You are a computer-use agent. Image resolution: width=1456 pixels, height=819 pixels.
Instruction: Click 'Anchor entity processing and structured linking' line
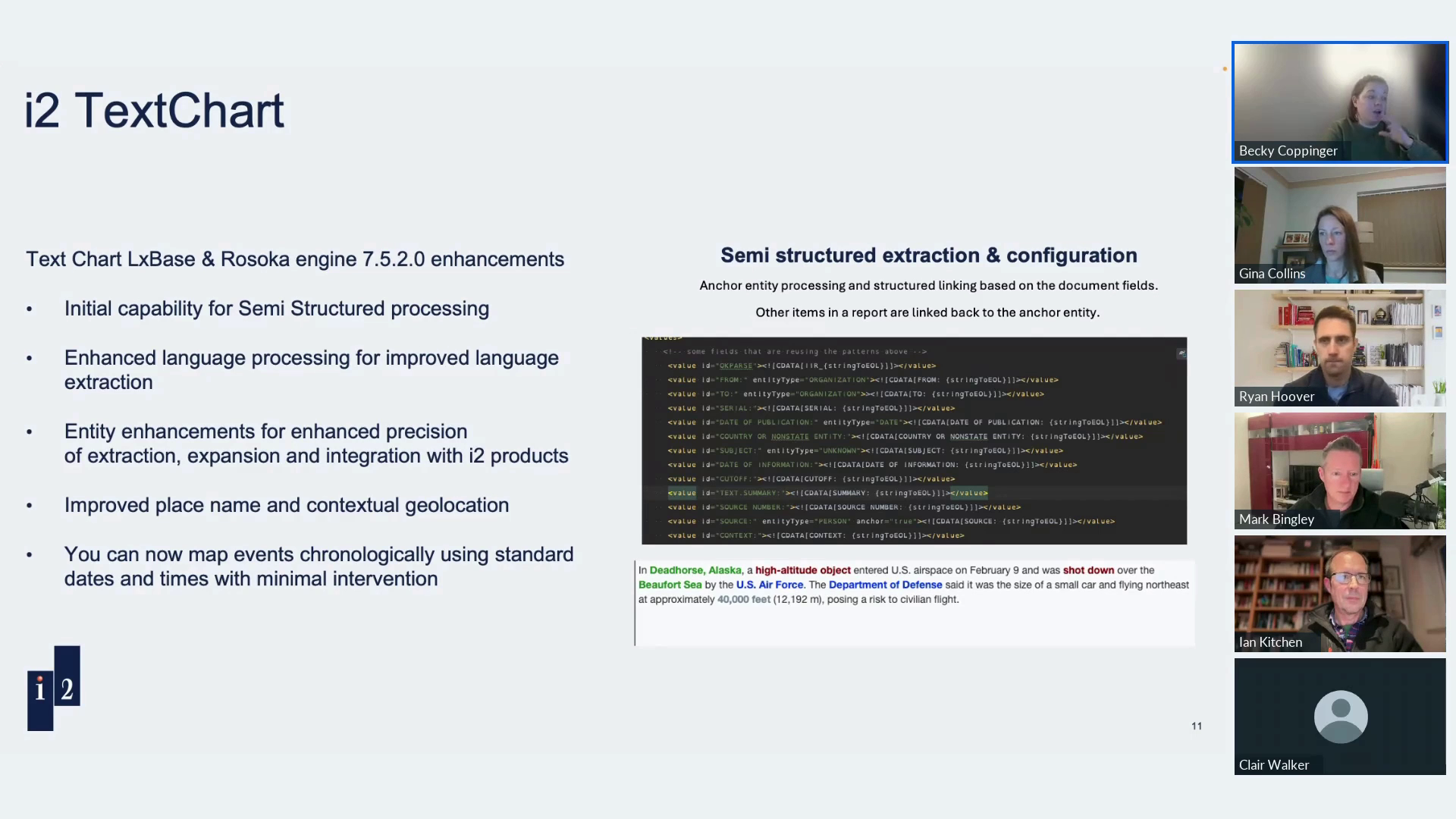pyautogui.click(x=929, y=286)
